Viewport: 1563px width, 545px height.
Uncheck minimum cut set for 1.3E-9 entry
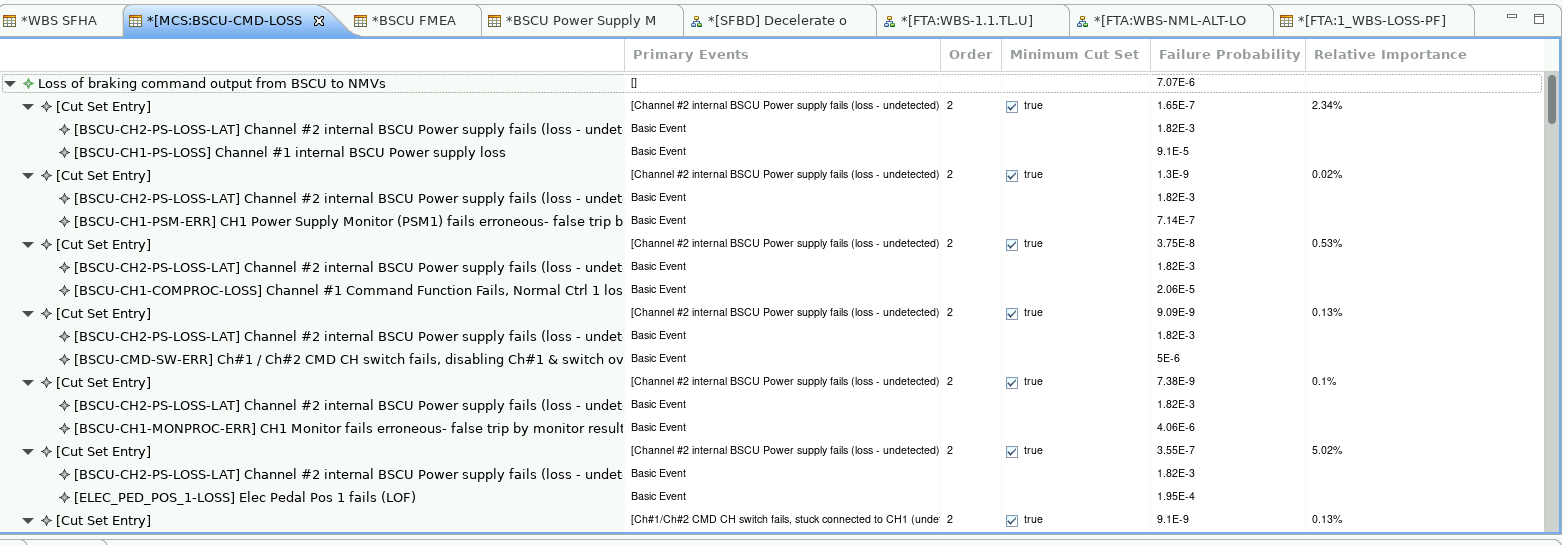coord(1012,175)
